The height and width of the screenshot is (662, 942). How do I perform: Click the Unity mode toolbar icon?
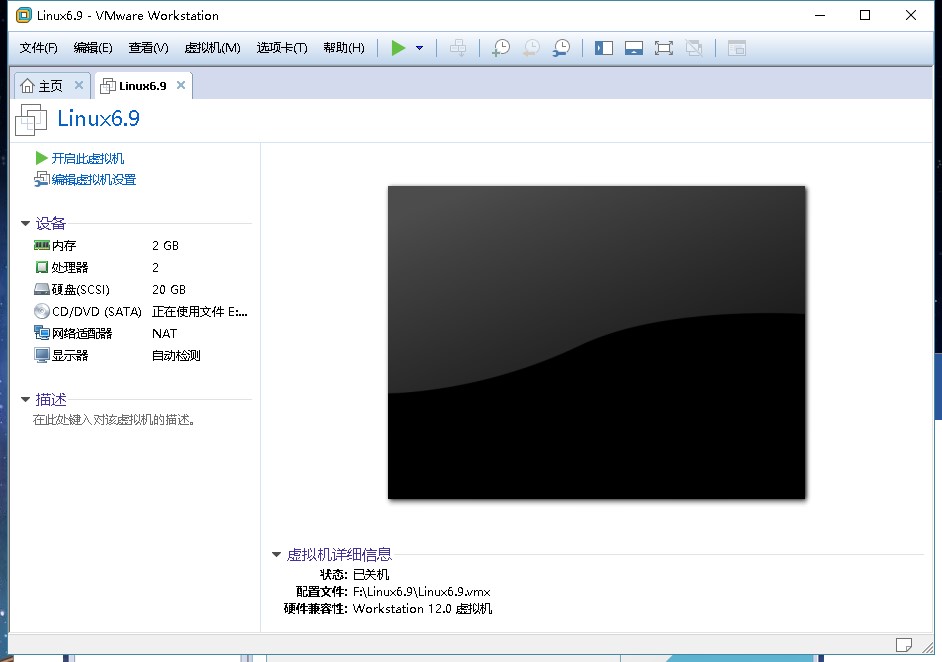[x=694, y=48]
